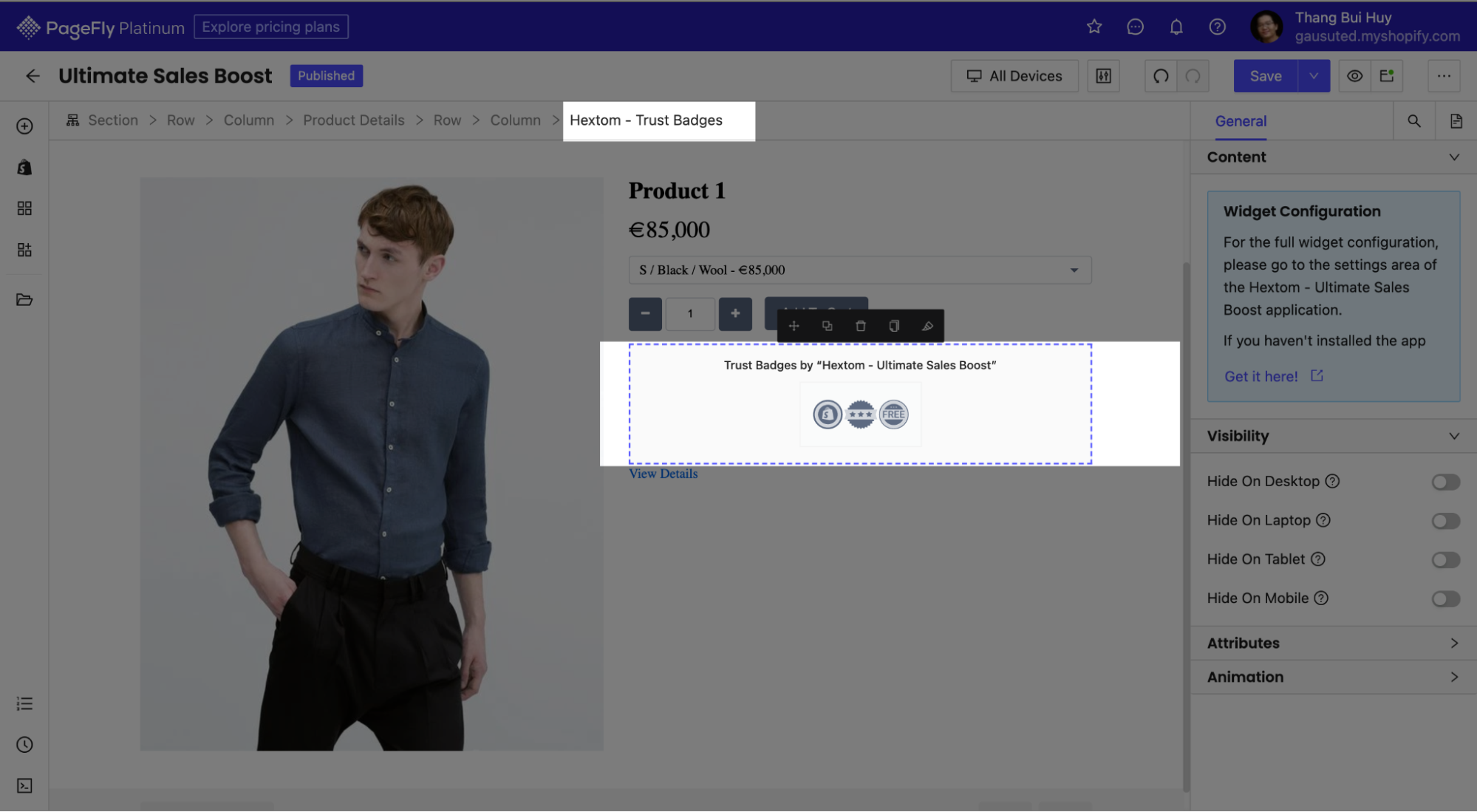The height and width of the screenshot is (812, 1477).
Task: Open notifications bell icon
Action: click(x=1176, y=27)
